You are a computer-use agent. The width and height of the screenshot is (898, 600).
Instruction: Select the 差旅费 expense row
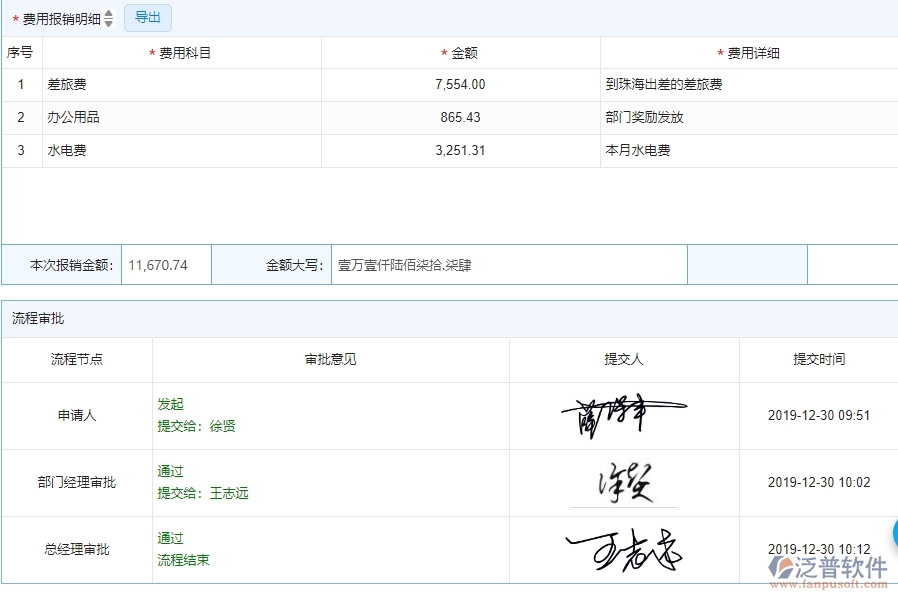200,84
